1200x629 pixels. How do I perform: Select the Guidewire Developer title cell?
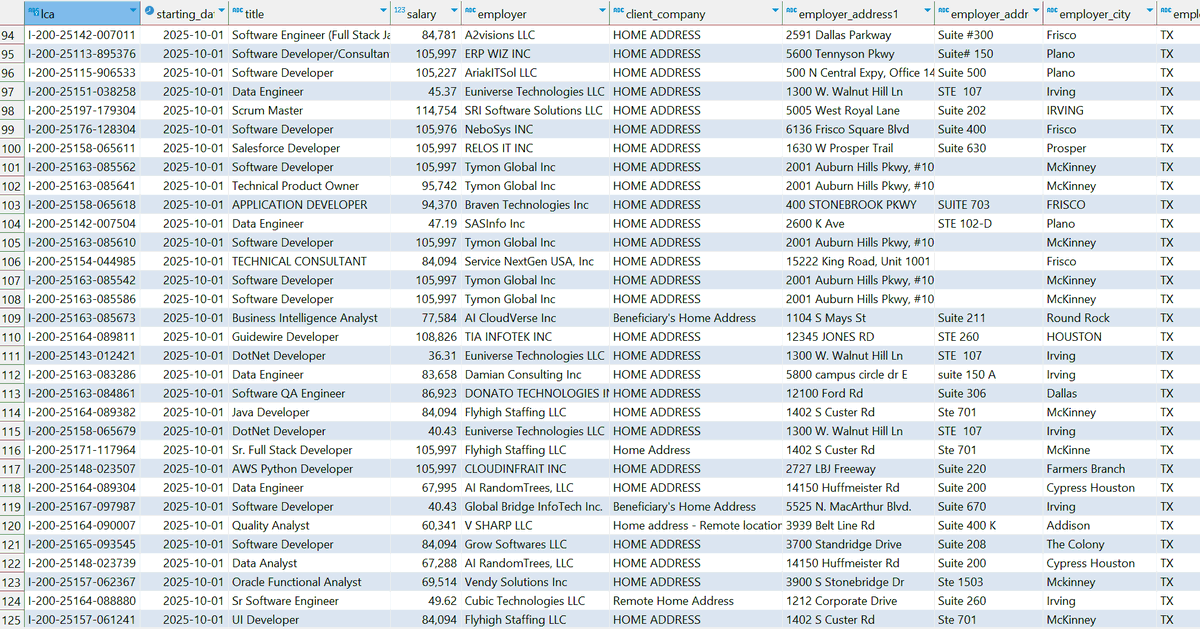pos(309,337)
